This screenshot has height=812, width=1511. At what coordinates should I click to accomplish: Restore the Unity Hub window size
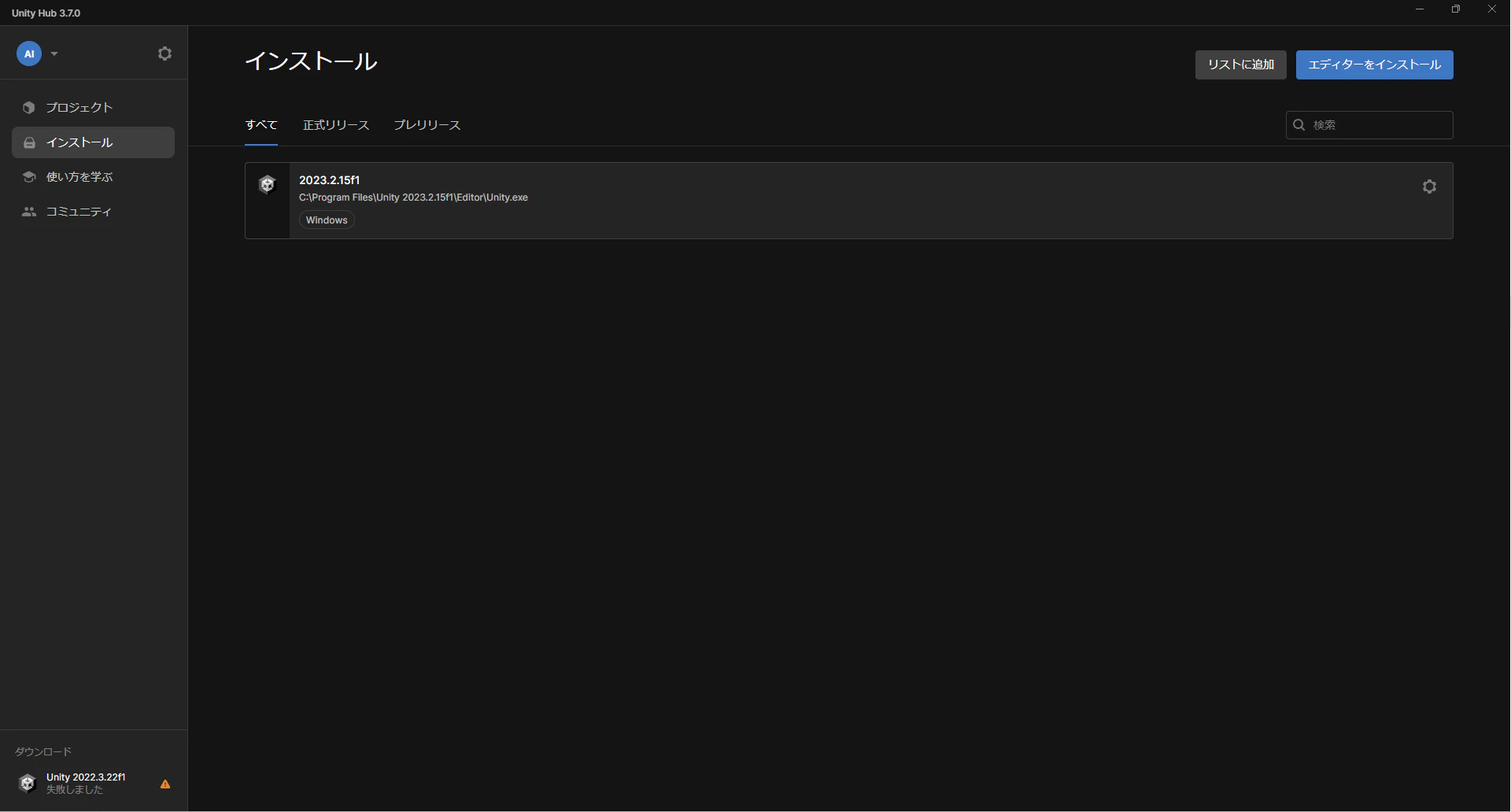[1456, 9]
